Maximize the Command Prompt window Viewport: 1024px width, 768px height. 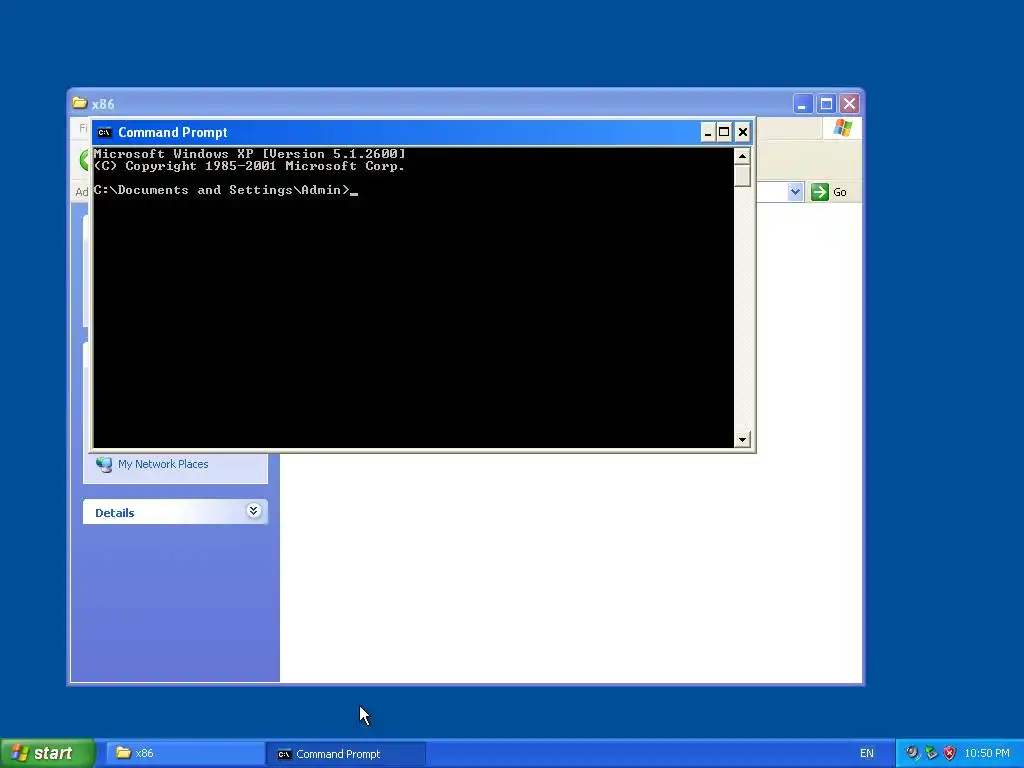(x=724, y=133)
